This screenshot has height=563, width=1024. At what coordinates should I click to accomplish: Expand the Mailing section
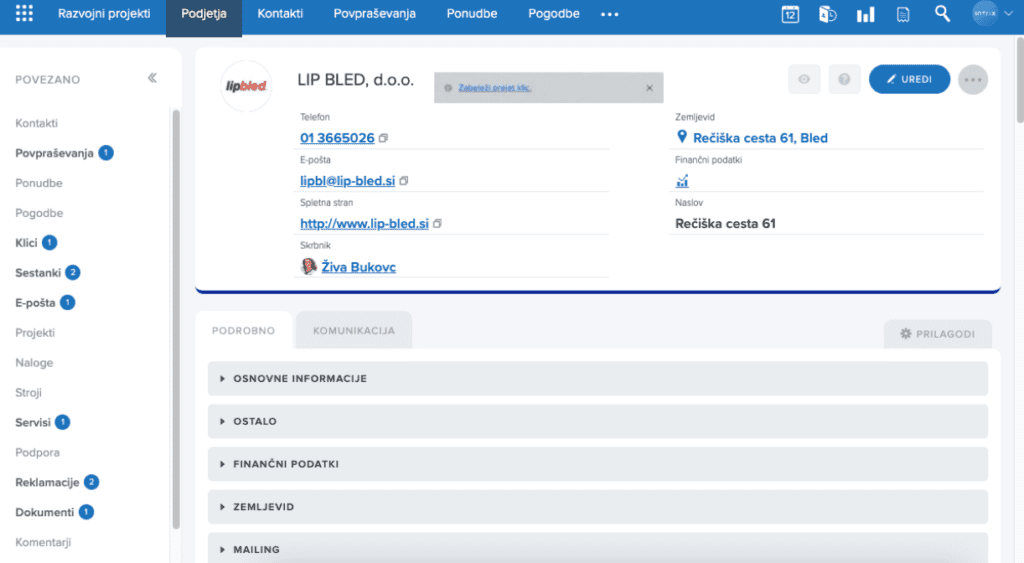pos(598,549)
